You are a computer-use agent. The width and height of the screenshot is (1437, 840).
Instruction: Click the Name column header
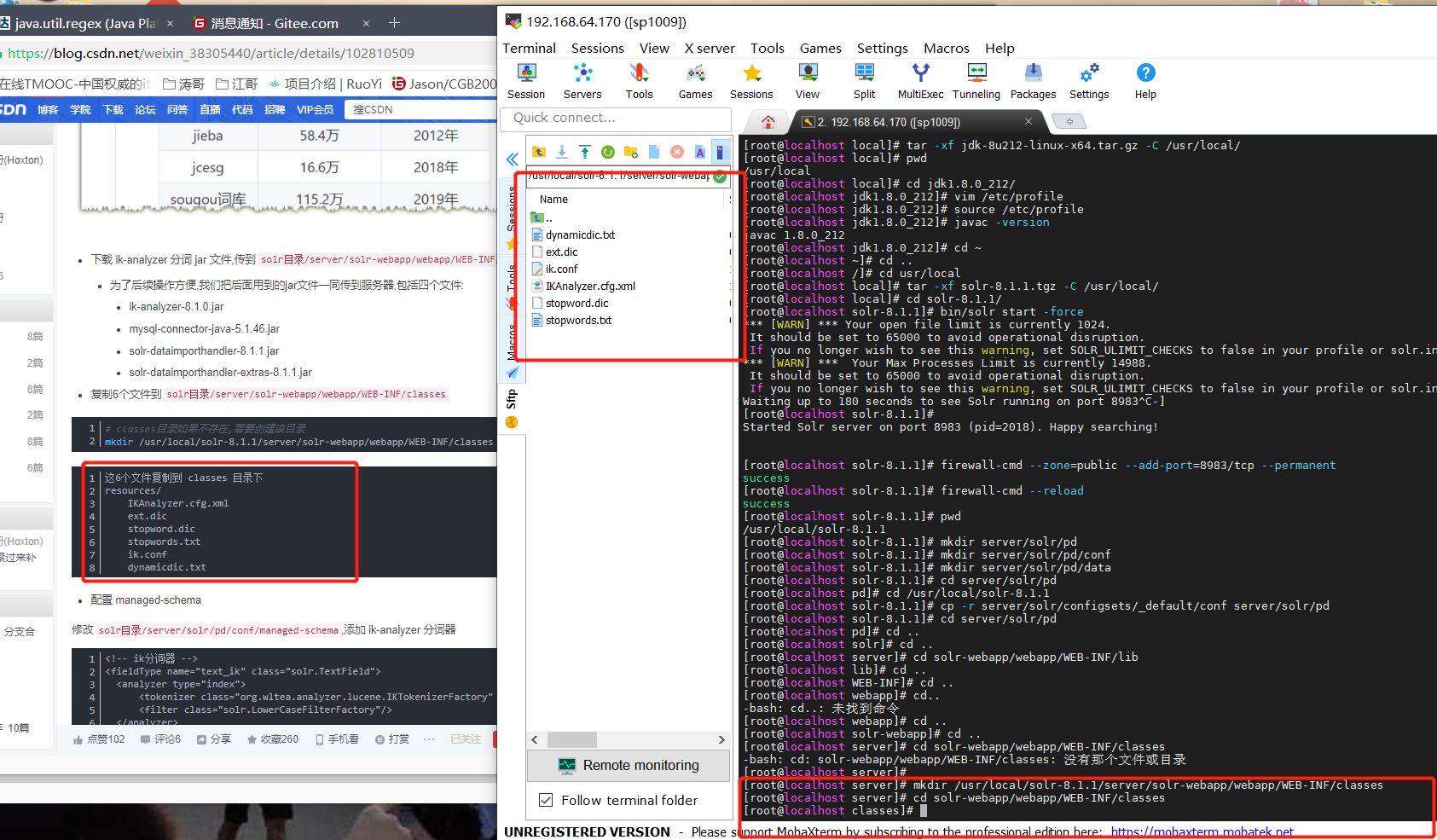(553, 200)
